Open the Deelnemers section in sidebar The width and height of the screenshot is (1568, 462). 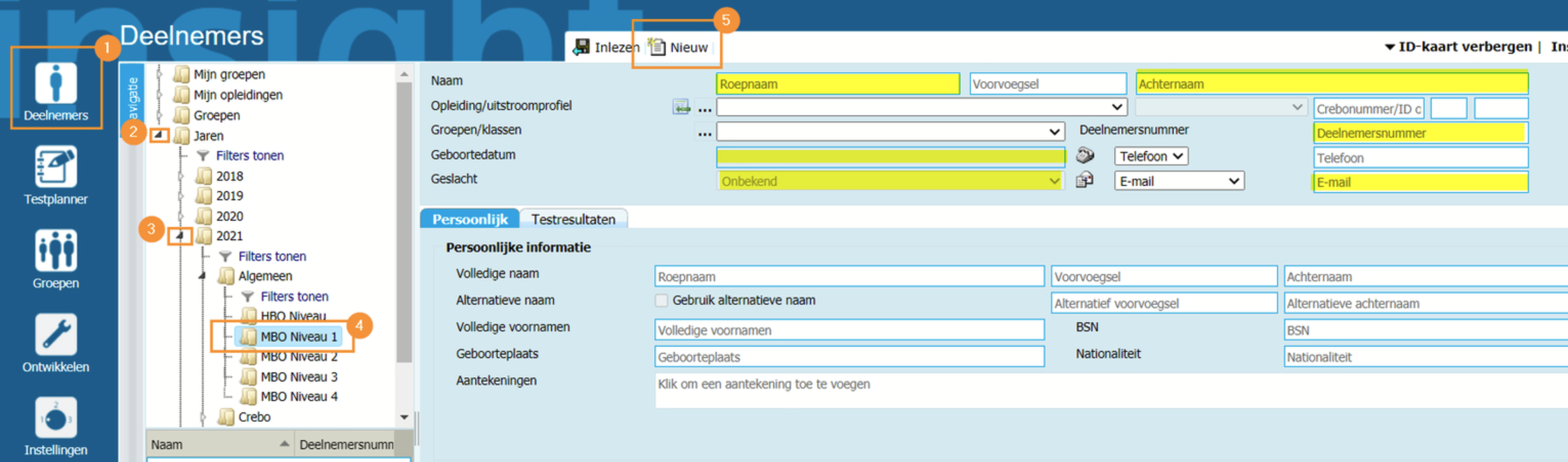[55, 90]
